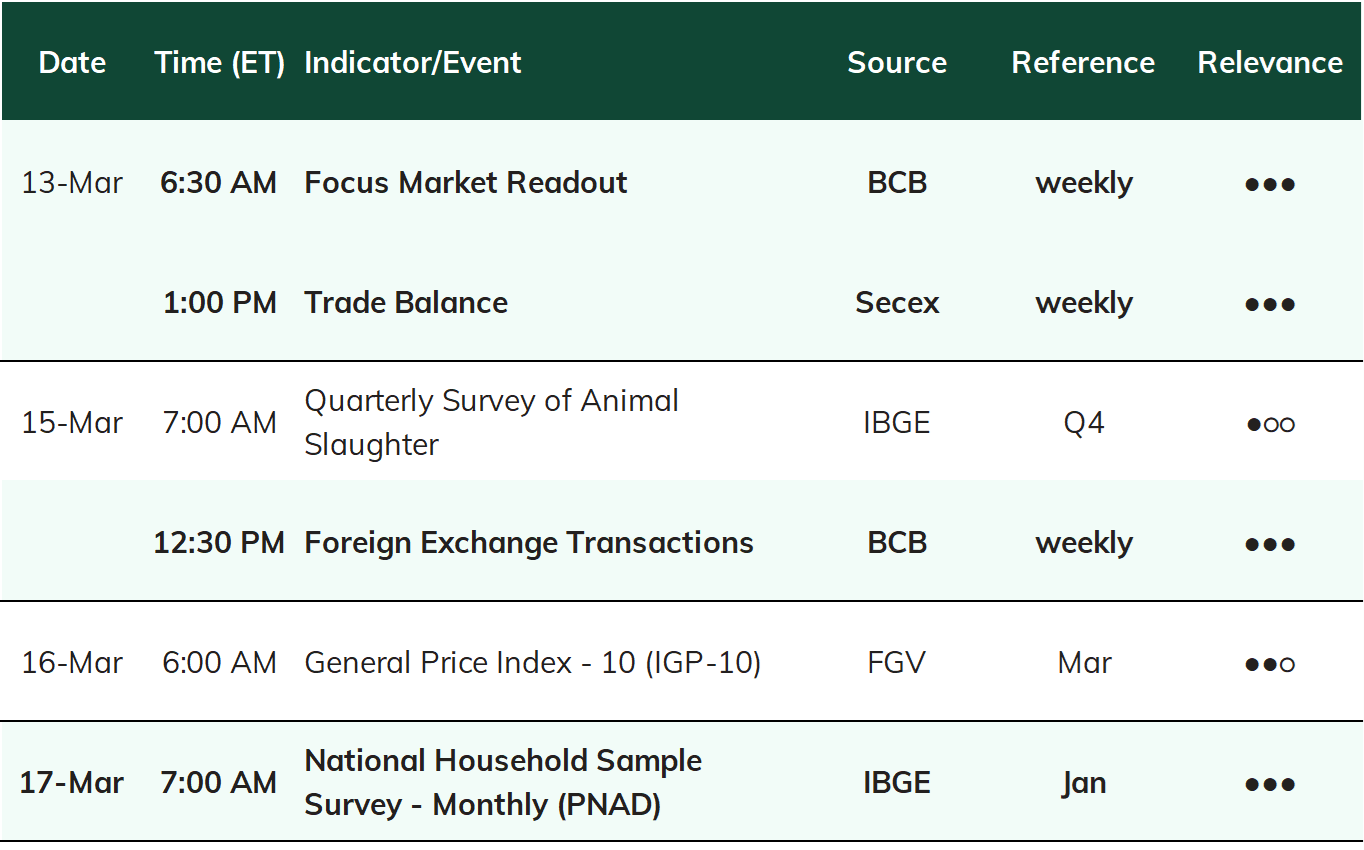Select the 17-Mar date cell
This screenshot has width=1364, height=850.
coord(72,782)
